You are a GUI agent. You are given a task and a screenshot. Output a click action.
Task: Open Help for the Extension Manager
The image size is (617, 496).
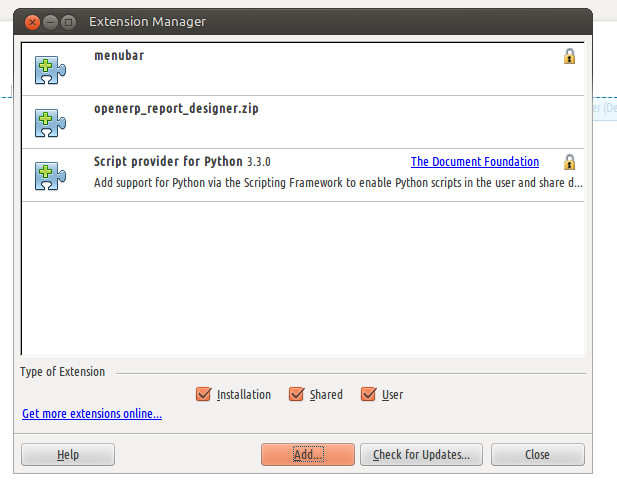(68, 455)
